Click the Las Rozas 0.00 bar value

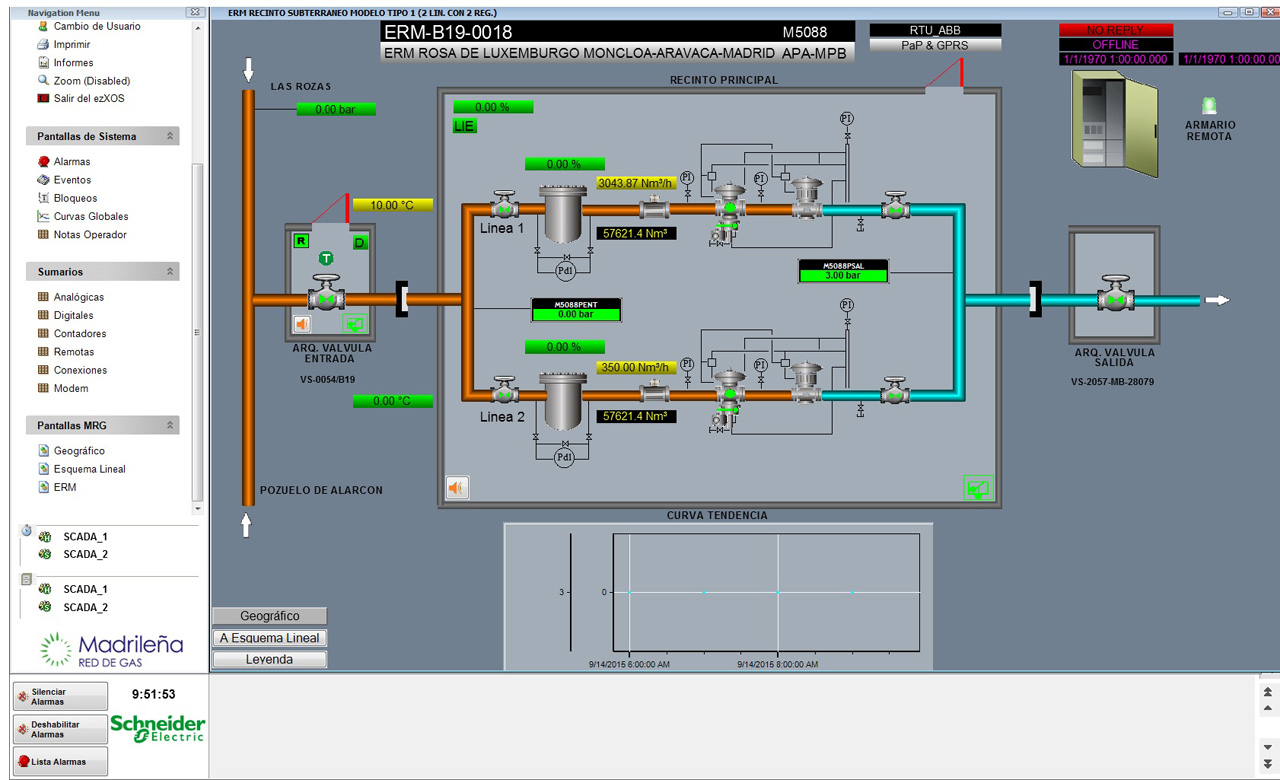[x=335, y=109]
